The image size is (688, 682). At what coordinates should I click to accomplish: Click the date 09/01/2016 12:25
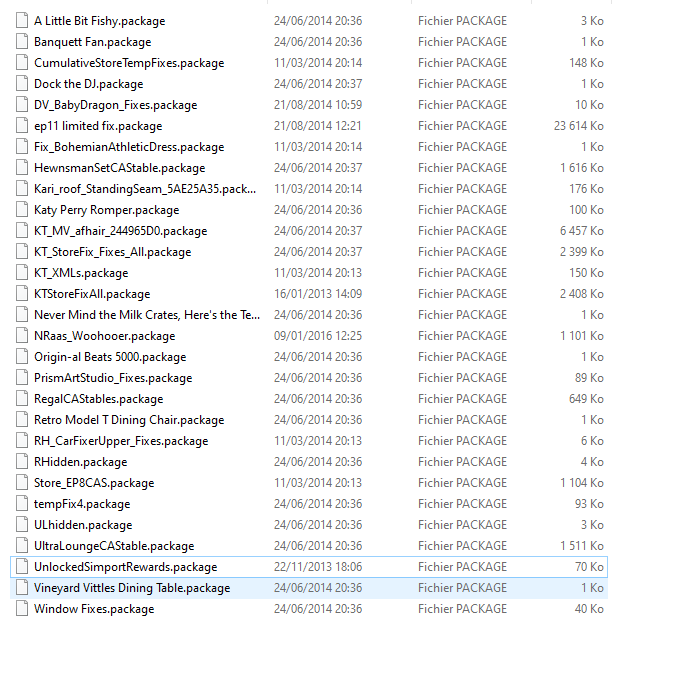click(318, 336)
